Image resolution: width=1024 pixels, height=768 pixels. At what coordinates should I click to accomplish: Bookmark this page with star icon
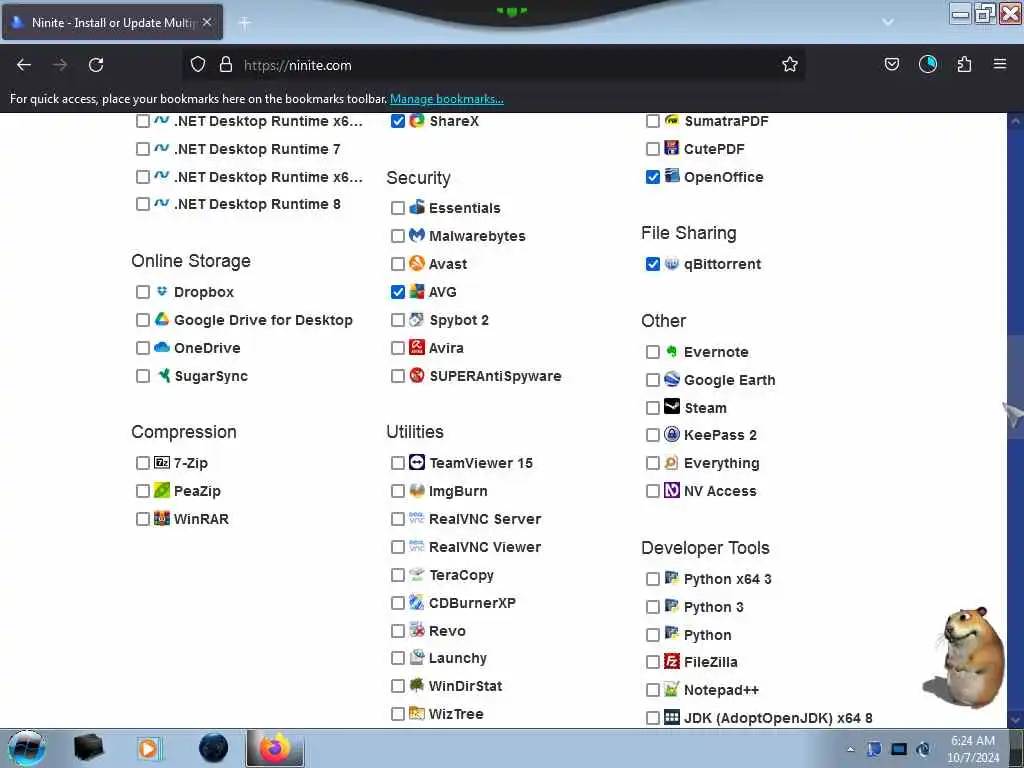[790, 64]
